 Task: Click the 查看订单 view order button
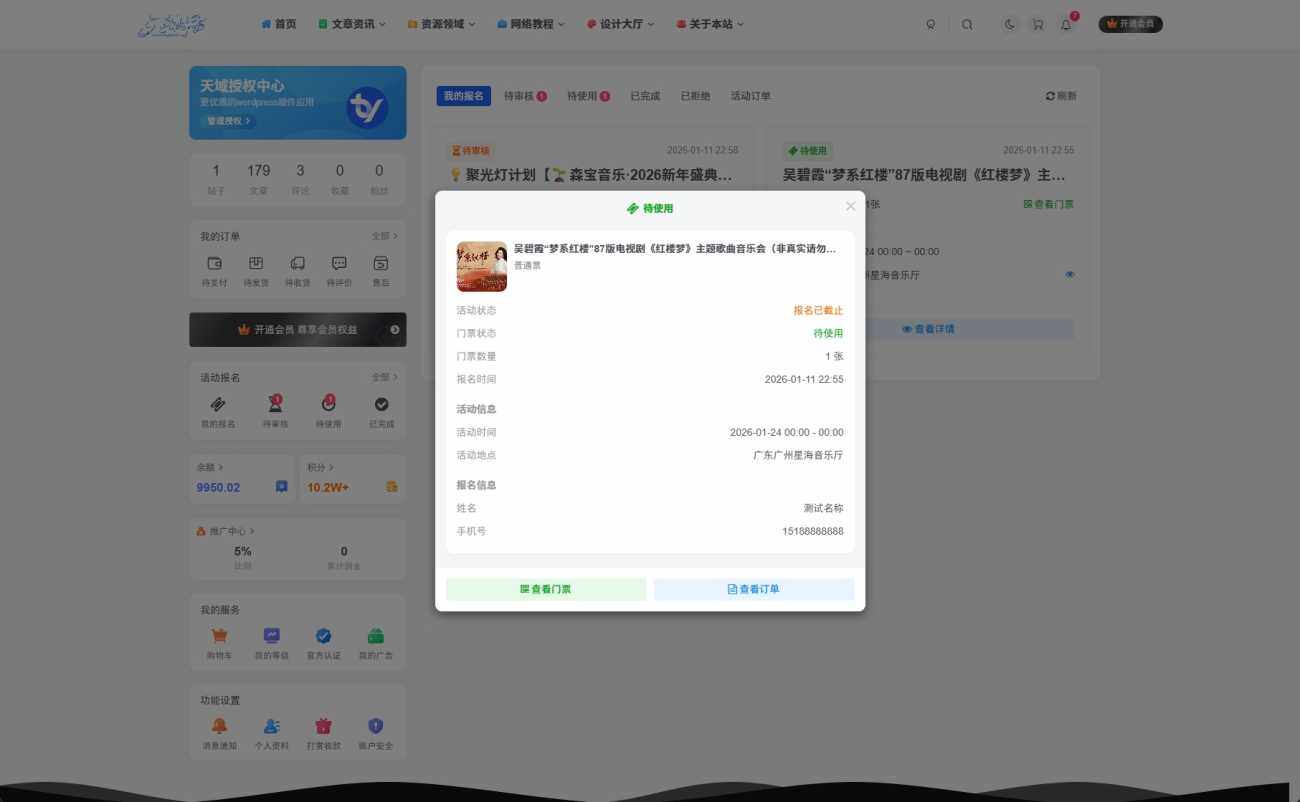754,589
